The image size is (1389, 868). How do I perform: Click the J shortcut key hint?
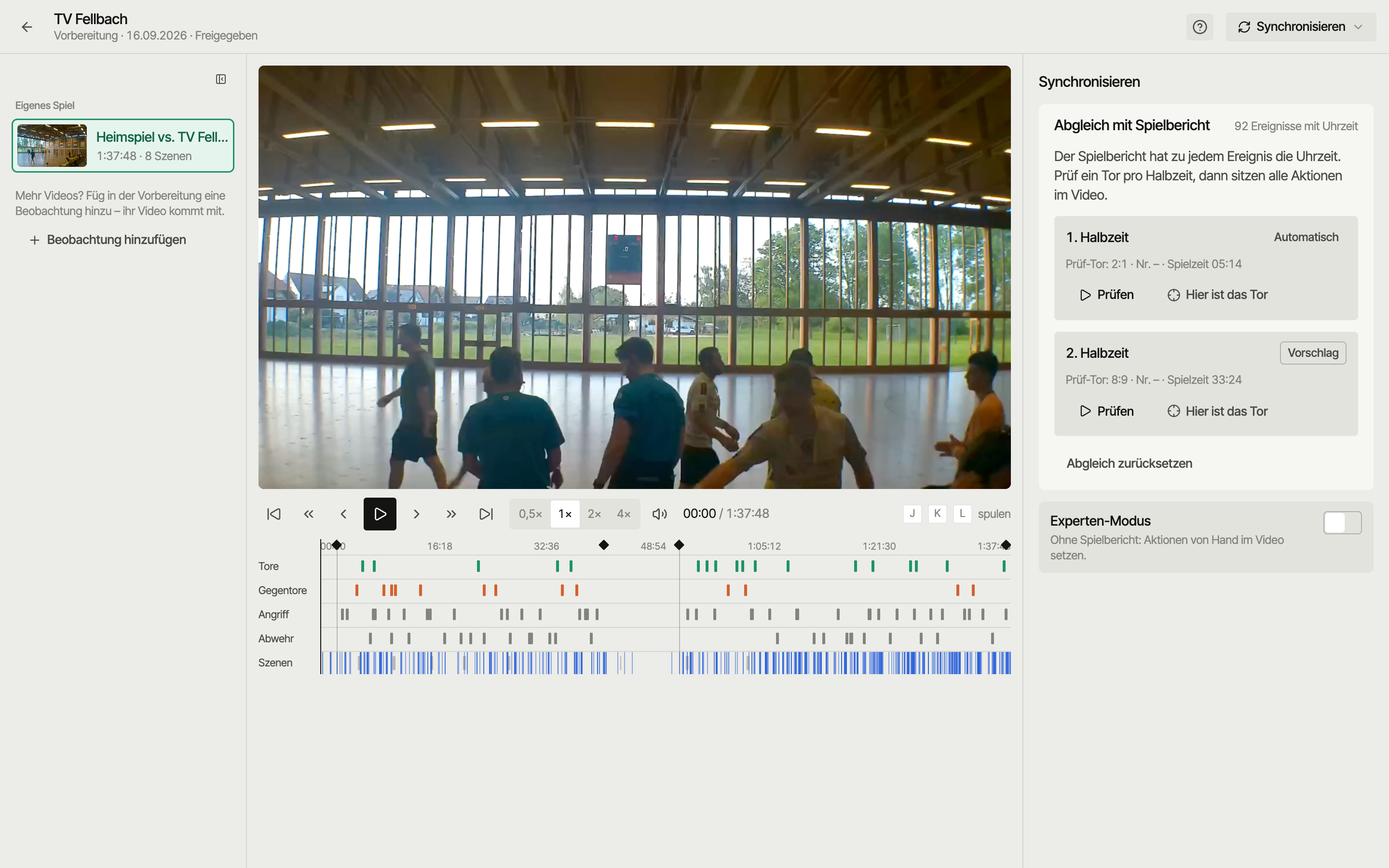(912, 513)
